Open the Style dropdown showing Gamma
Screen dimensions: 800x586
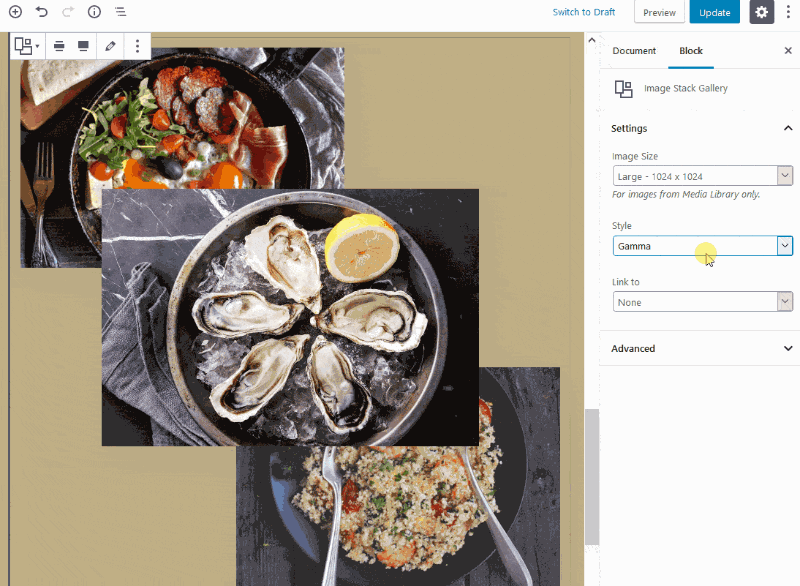click(703, 246)
